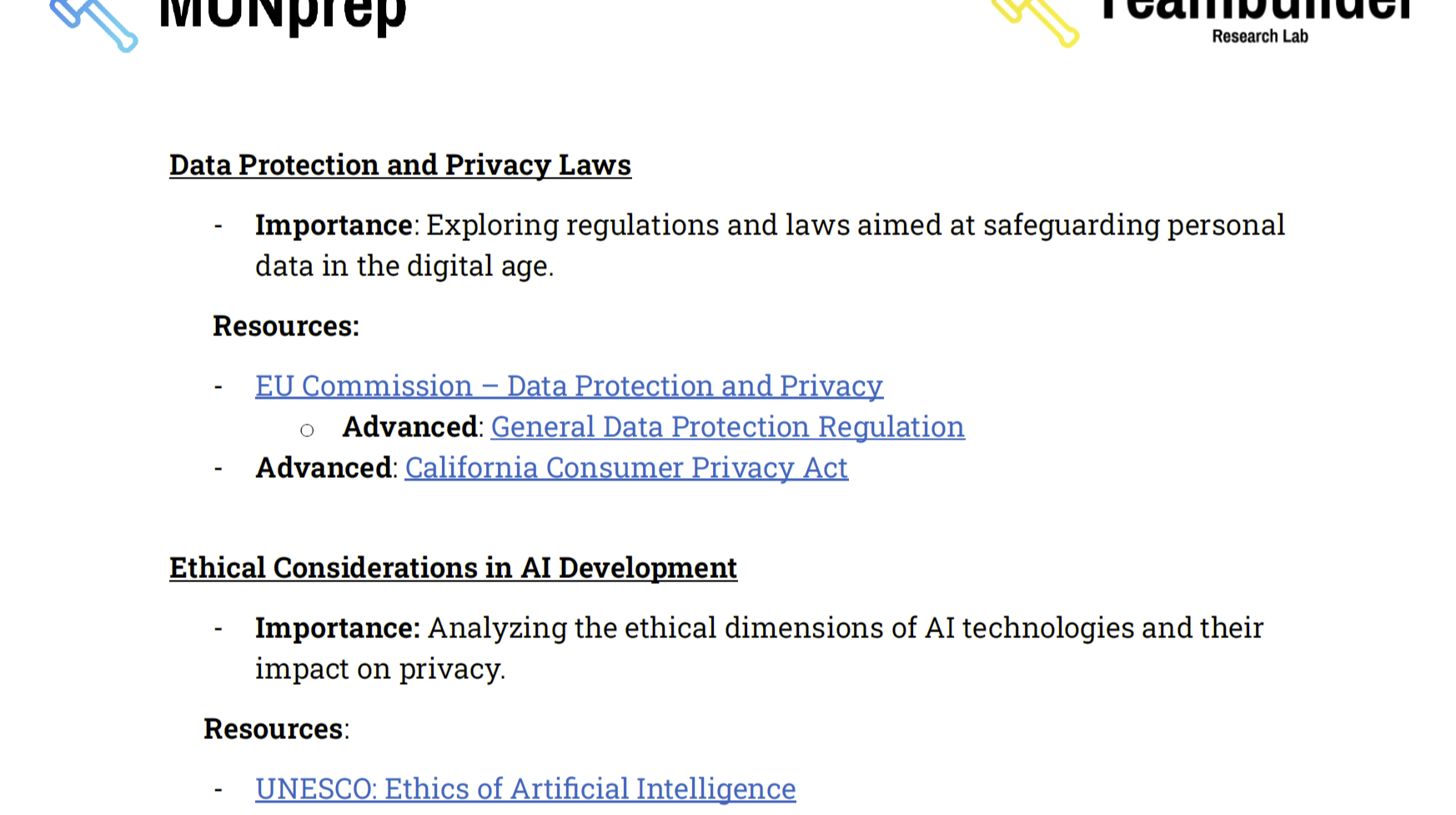Click the Data Protection and Privacy Laws heading
Image resolution: width=1456 pixels, height=815 pixels.
coord(400,165)
